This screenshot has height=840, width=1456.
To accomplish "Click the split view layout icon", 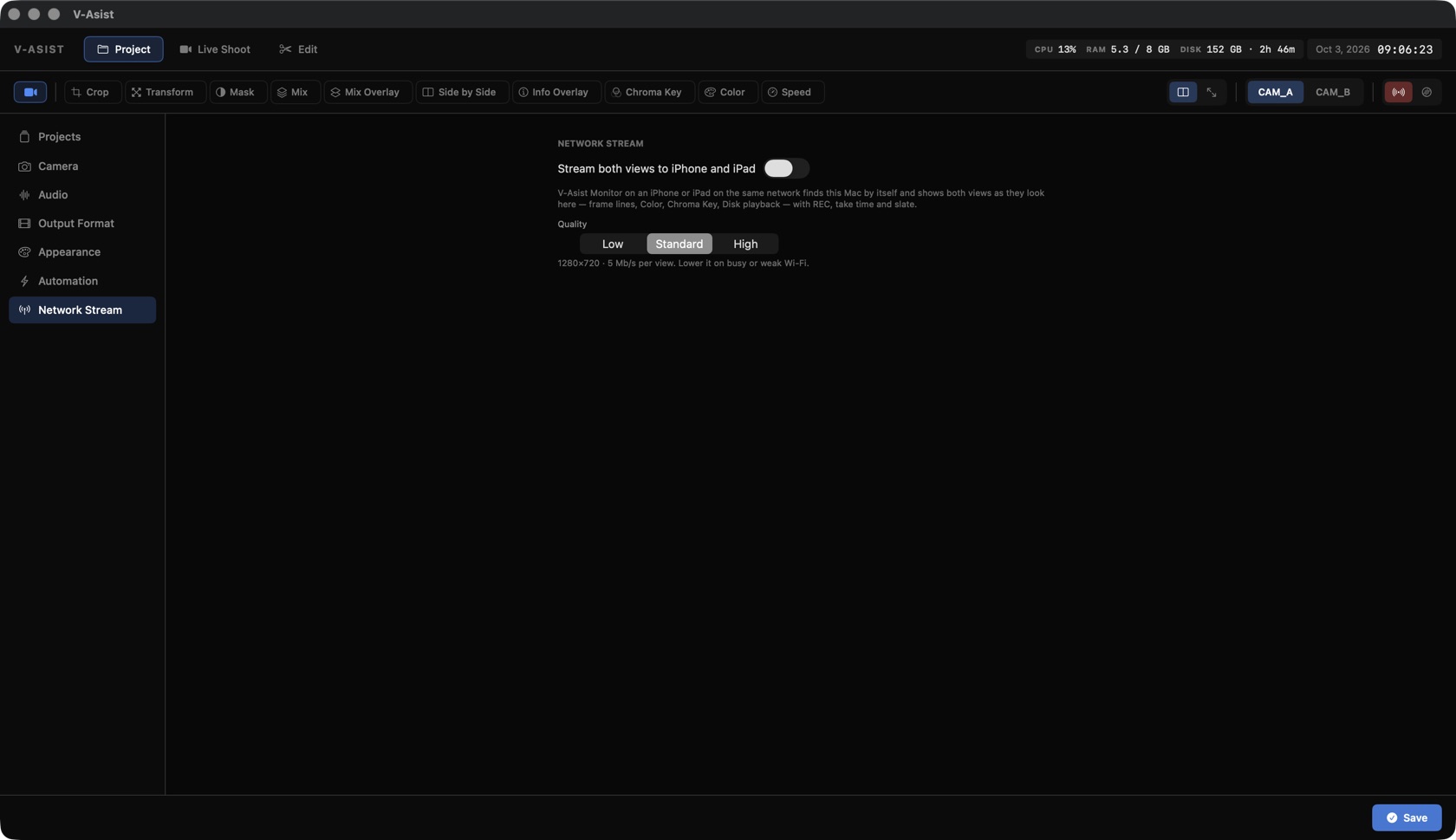I will point(1183,92).
